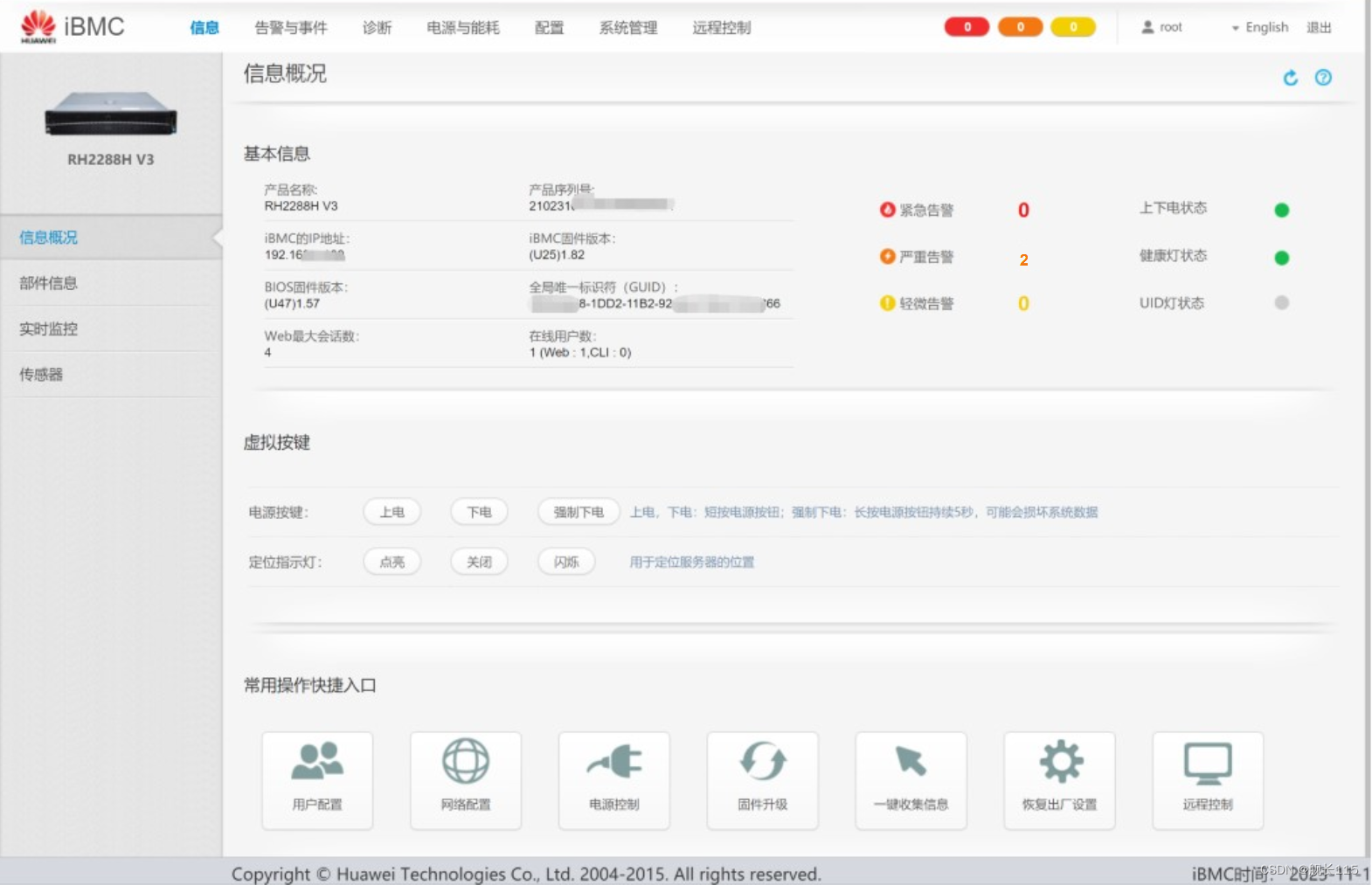The height and width of the screenshot is (885, 1372).
Task: Select 信息概况 in the sidebar
Action: point(111,238)
